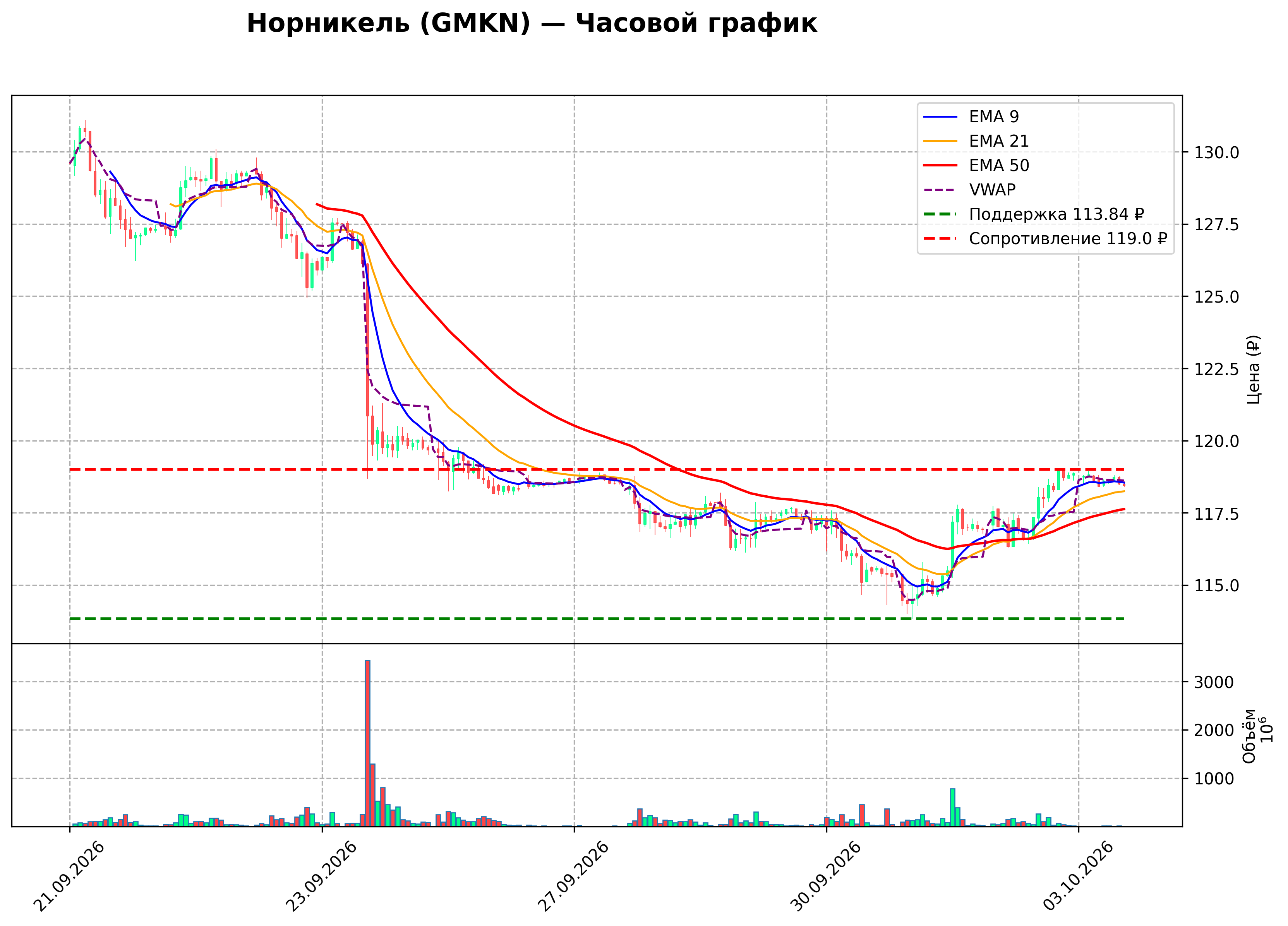Click the date label 27.09.2026
Image resolution: width=1288 pixels, height=926 pixels.
[574, 876]
